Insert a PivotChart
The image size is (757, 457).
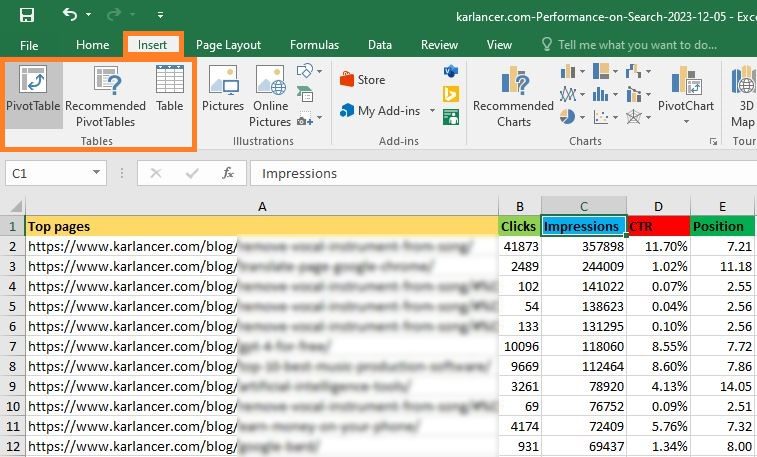coord(686,87)
